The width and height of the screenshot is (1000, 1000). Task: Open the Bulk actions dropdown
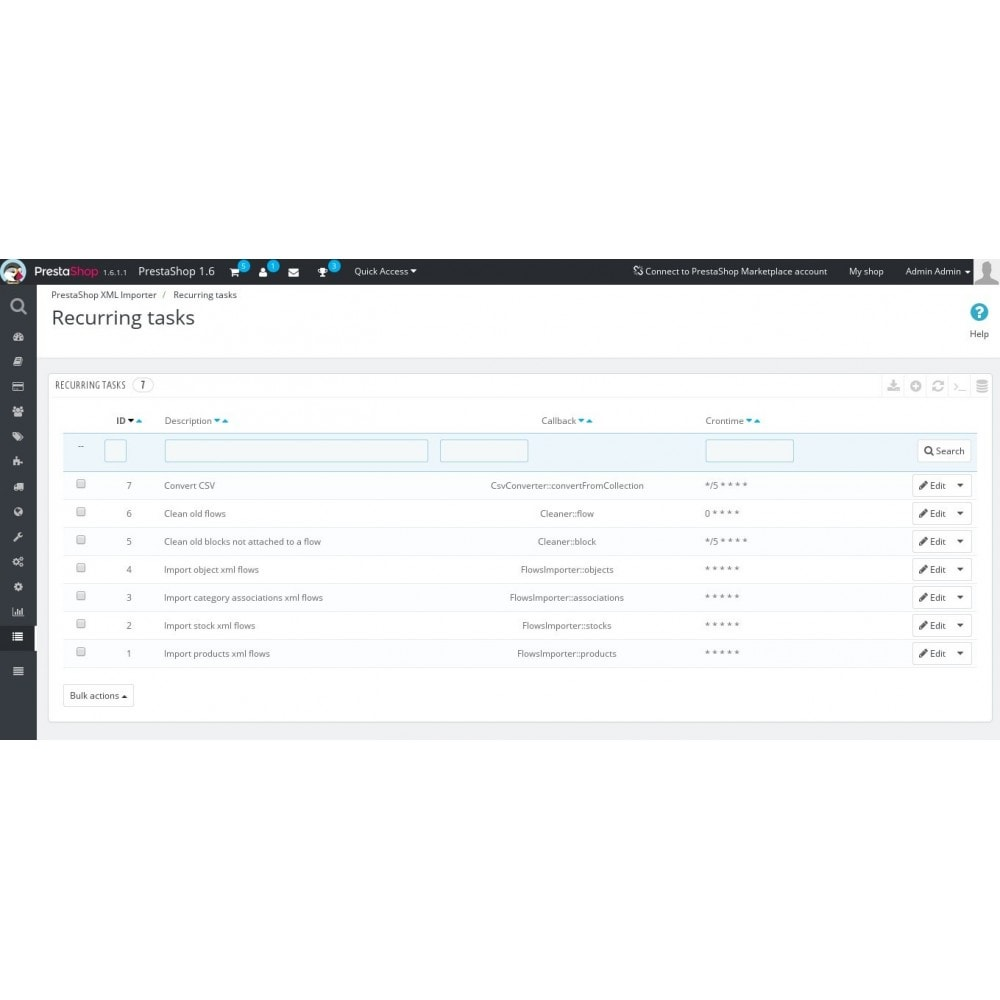click(x=98, y=696)
